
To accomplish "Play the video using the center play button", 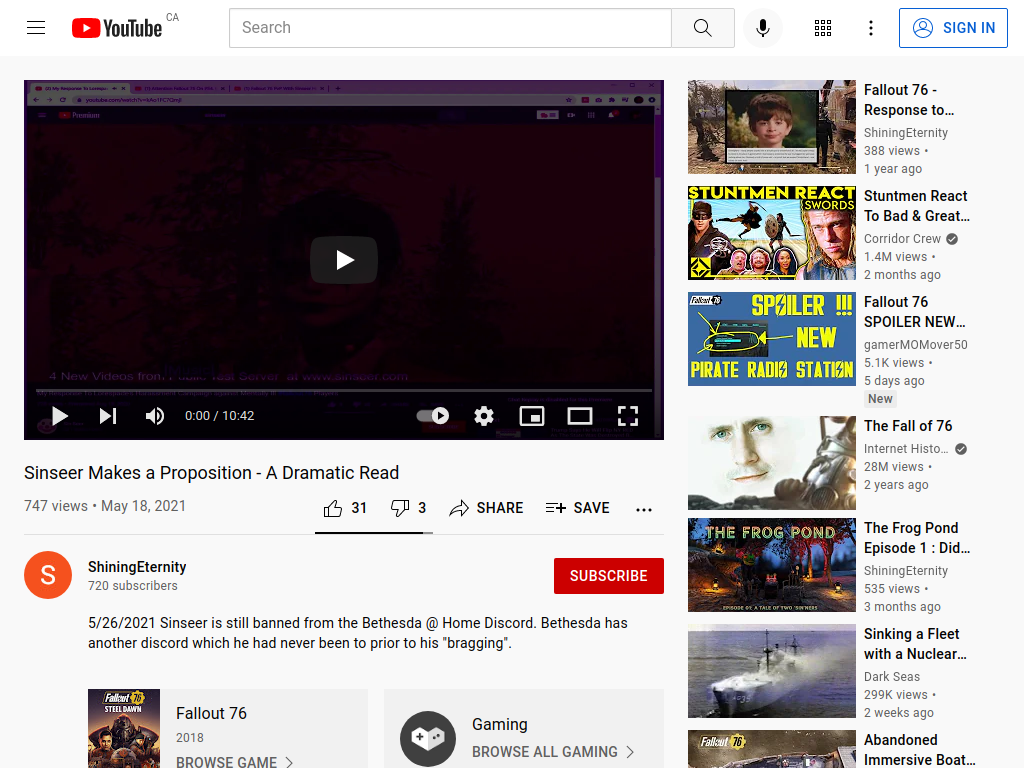I will [x=344, y=260].
